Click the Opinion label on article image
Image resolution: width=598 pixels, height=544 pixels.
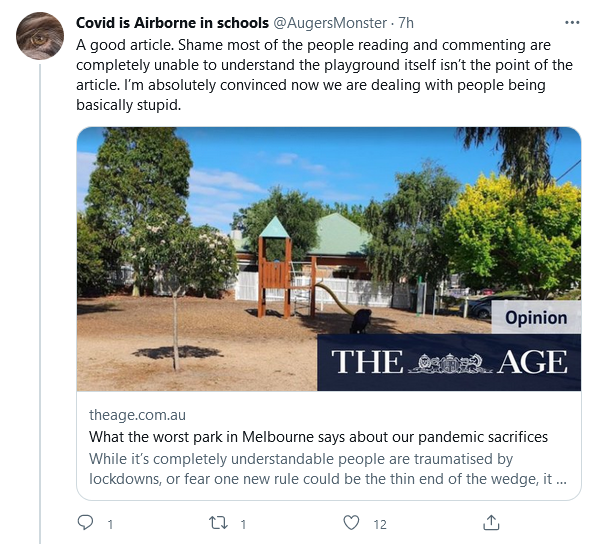[x=536, y=317]
